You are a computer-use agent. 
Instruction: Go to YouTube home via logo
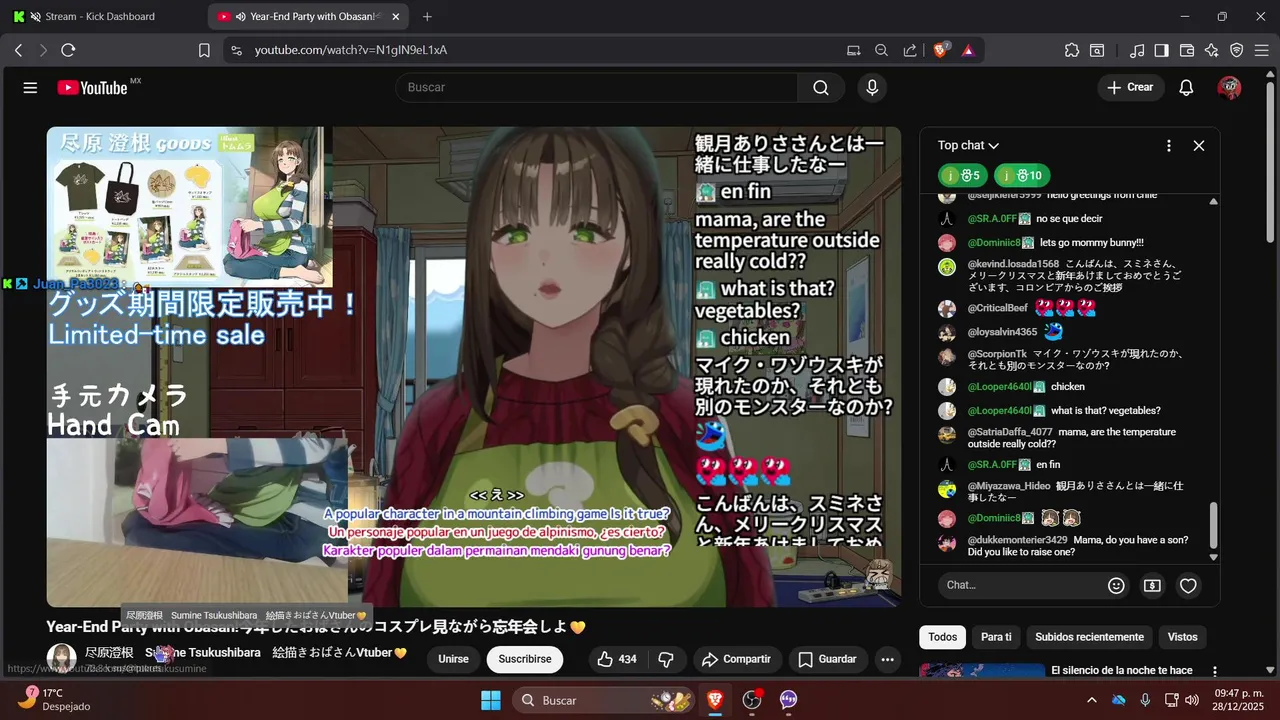click(x=92, y=88)
